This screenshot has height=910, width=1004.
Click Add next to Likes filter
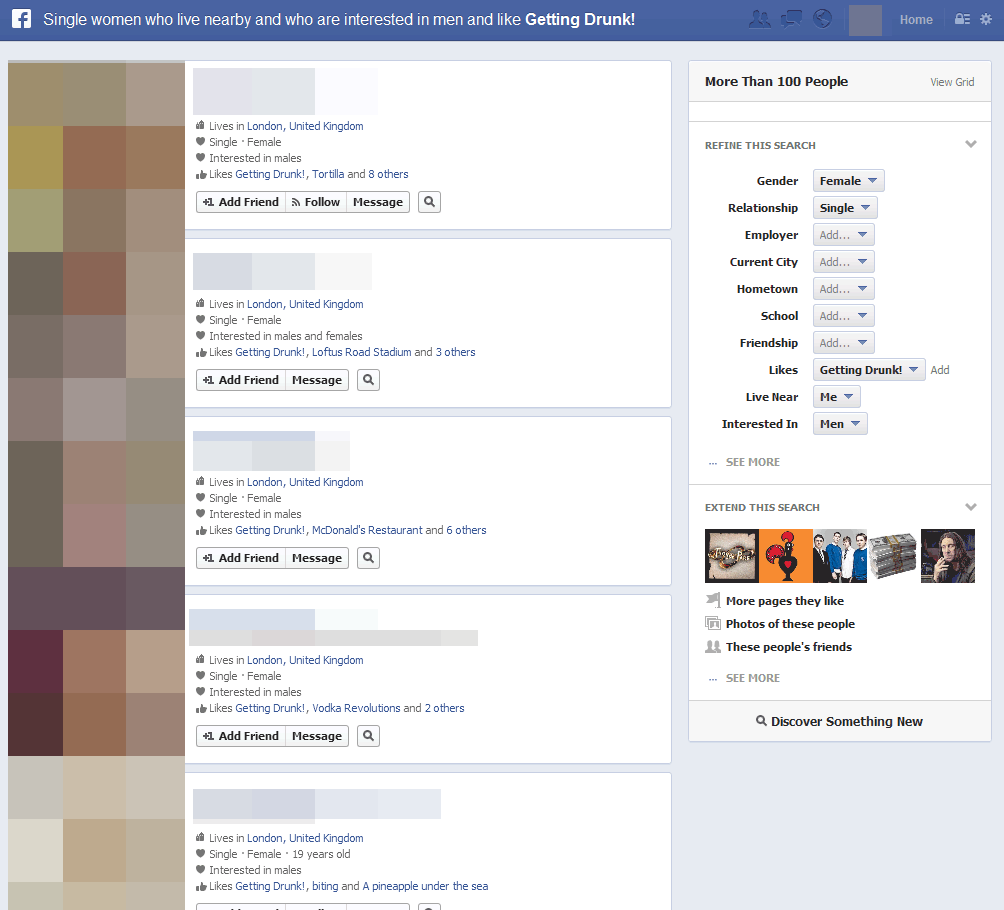[939, 370]
